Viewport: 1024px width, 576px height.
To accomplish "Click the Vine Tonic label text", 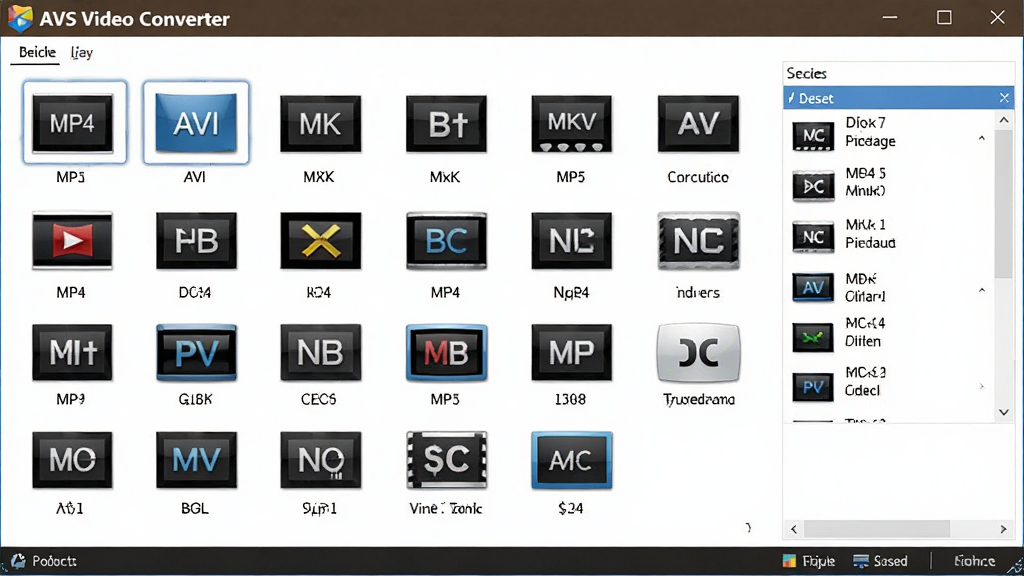I will (x=445, y=508).
